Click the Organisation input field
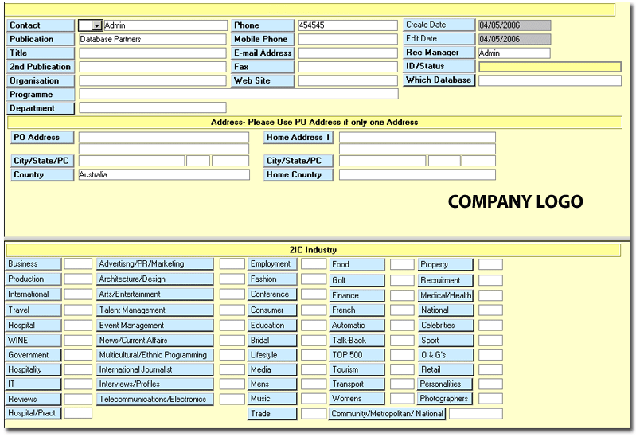The image size is (640, 437). pos(152,80)
